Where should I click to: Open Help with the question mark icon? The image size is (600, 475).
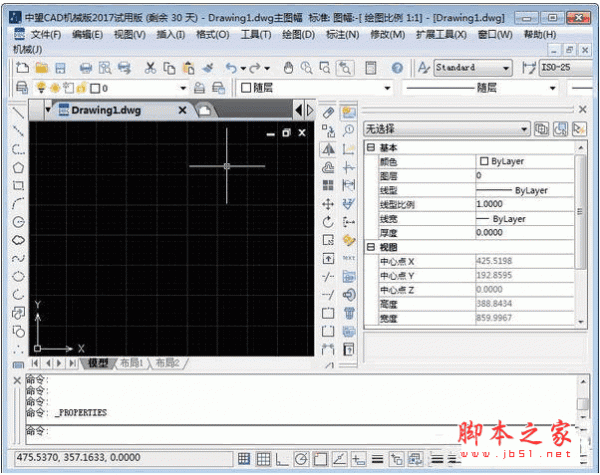pos(397,68)
